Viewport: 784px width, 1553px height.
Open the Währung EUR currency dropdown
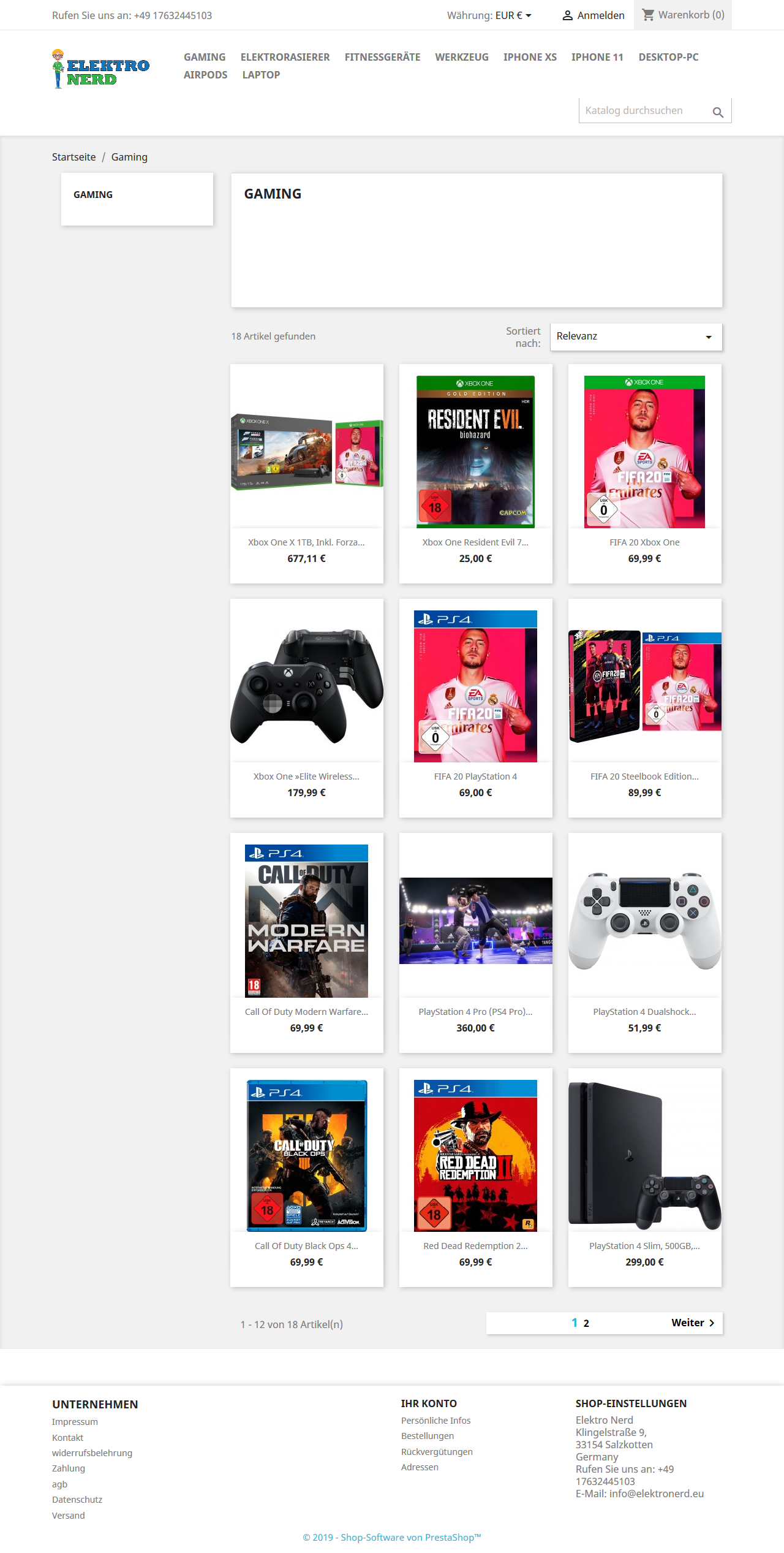pos(489,15)
